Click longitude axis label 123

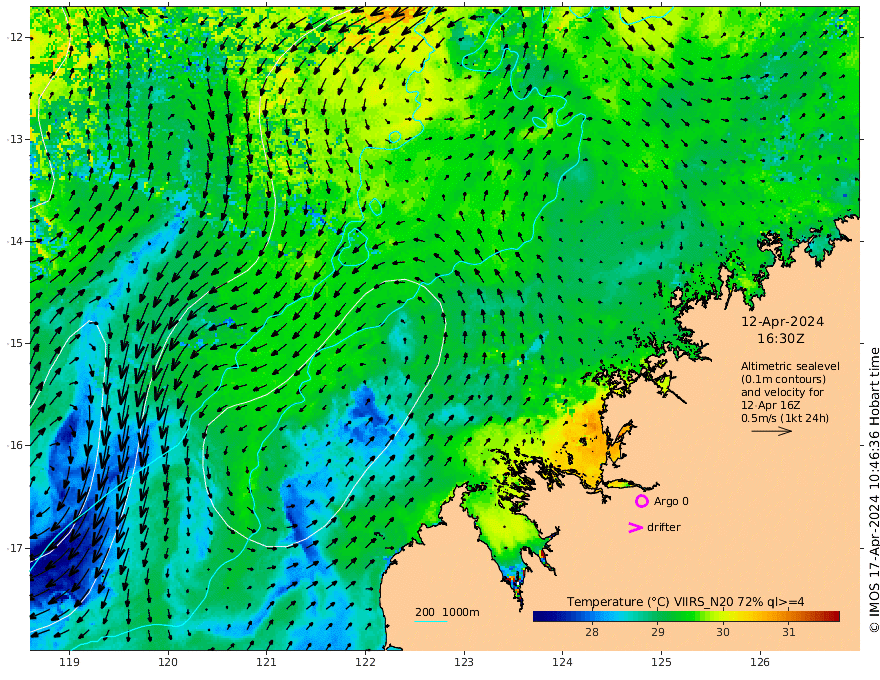464,663
